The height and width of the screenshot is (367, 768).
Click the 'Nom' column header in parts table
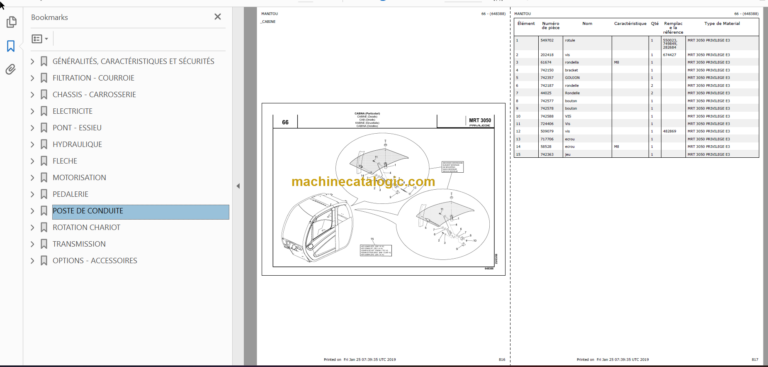coord(587,24)
